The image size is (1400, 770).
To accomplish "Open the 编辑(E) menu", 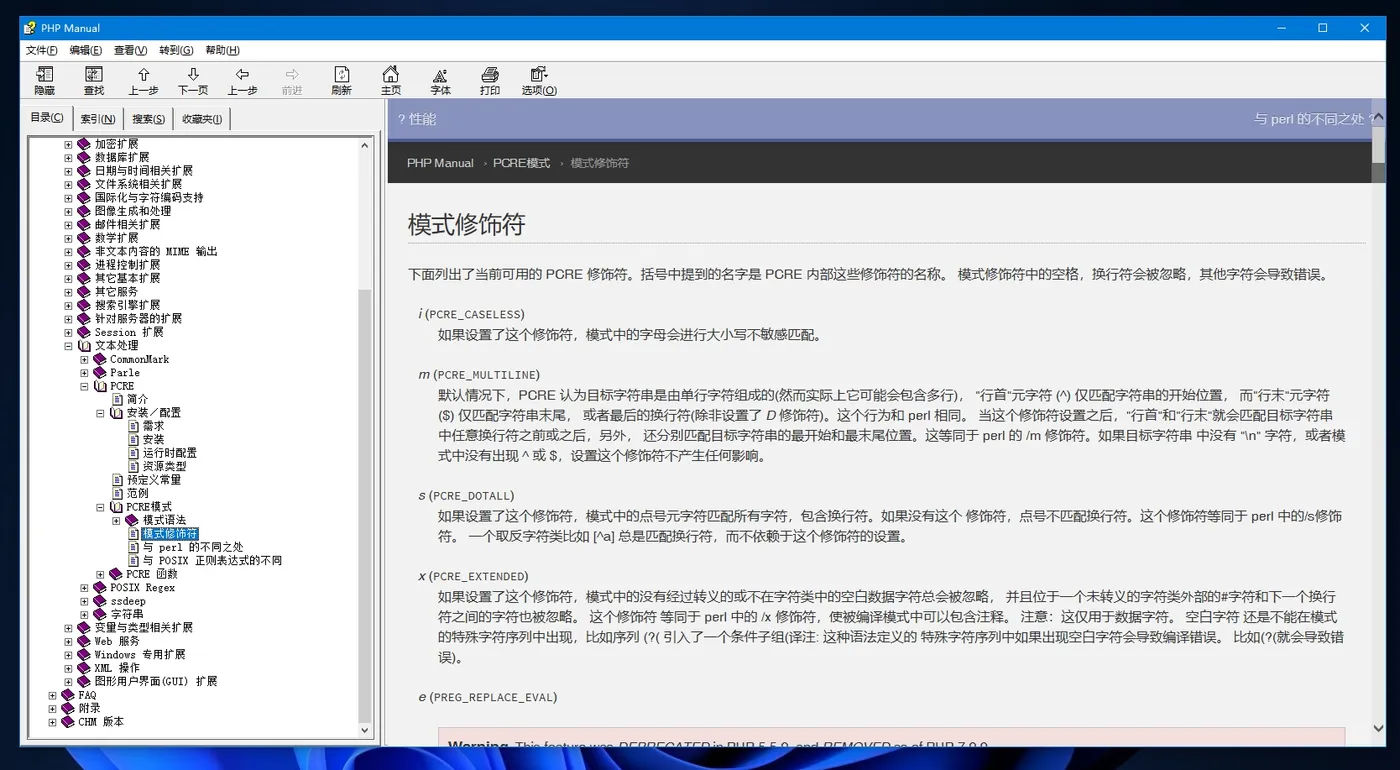I will pyautogui.click(x=86, y=50).
